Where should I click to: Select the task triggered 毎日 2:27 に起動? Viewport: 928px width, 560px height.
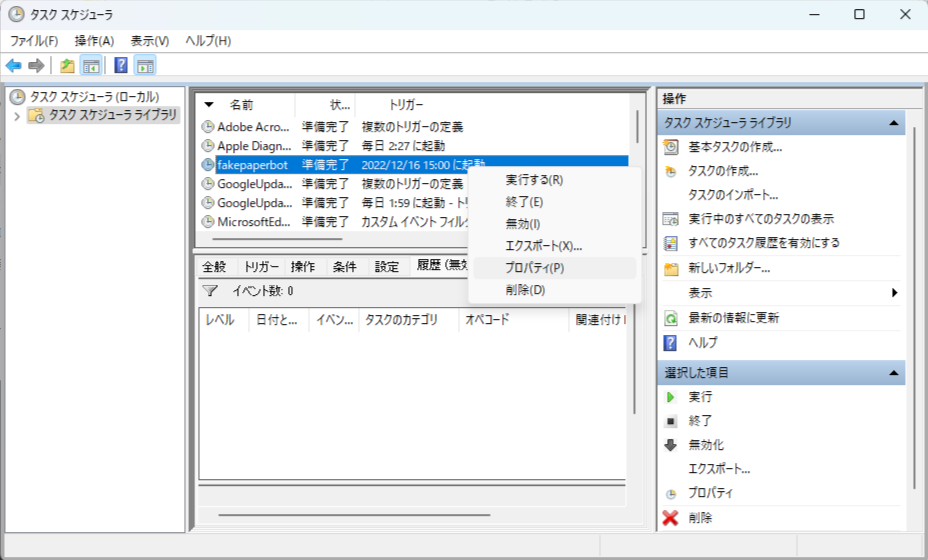[414, 146]
